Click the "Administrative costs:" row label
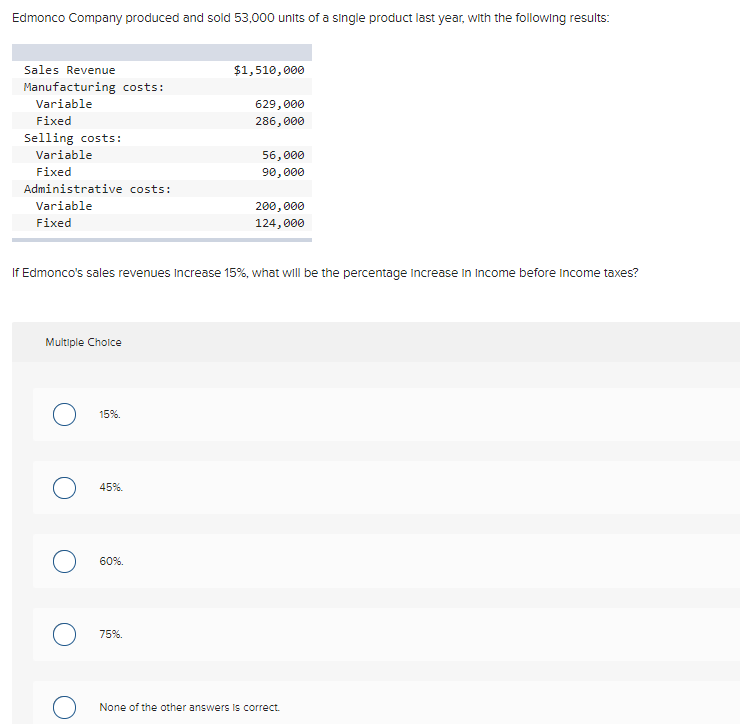Screen dimensions: 740x724 [97, 189]
